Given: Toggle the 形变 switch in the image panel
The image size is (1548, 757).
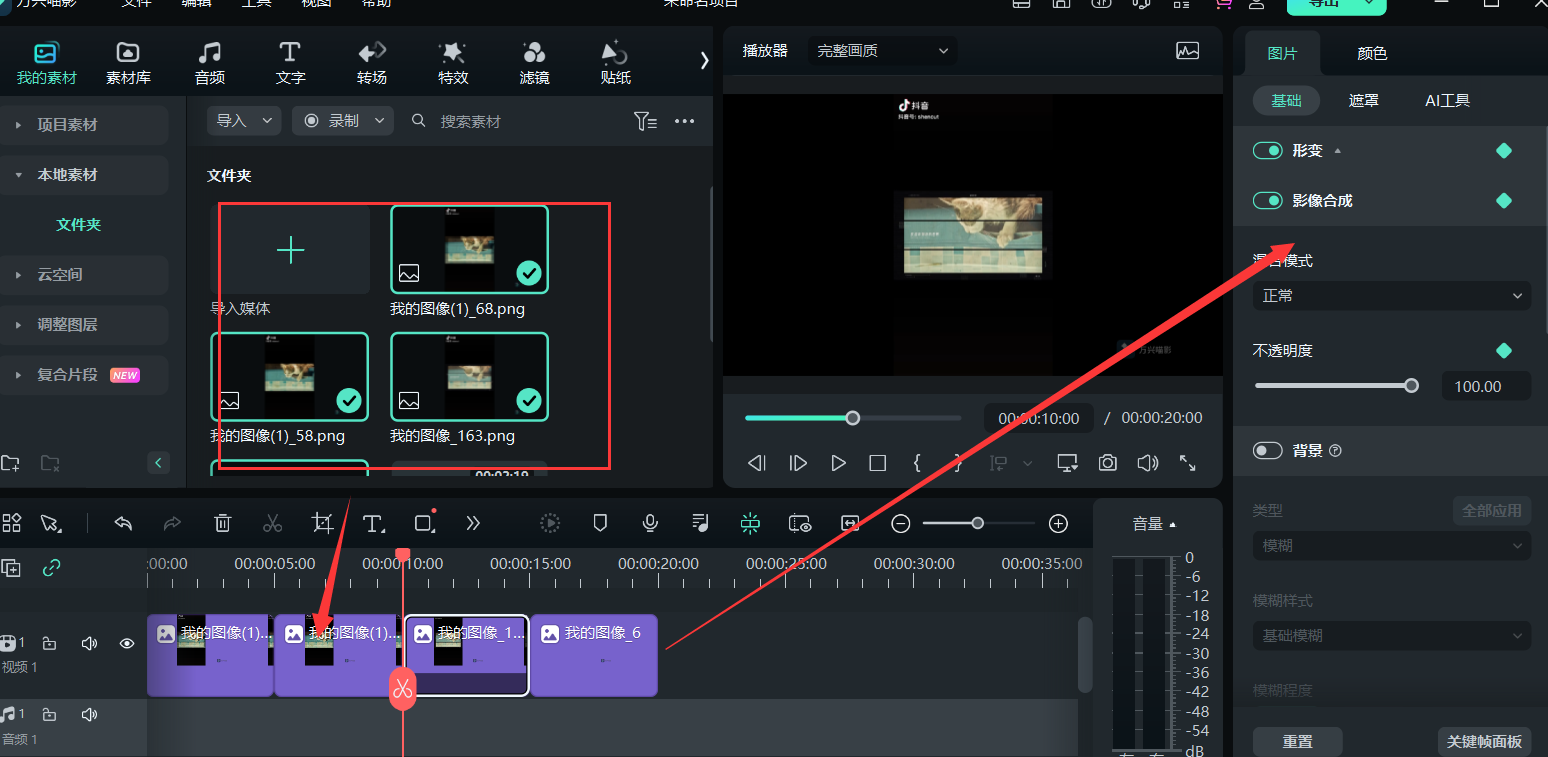Looking at the screenshot, I should (1267, 150).
